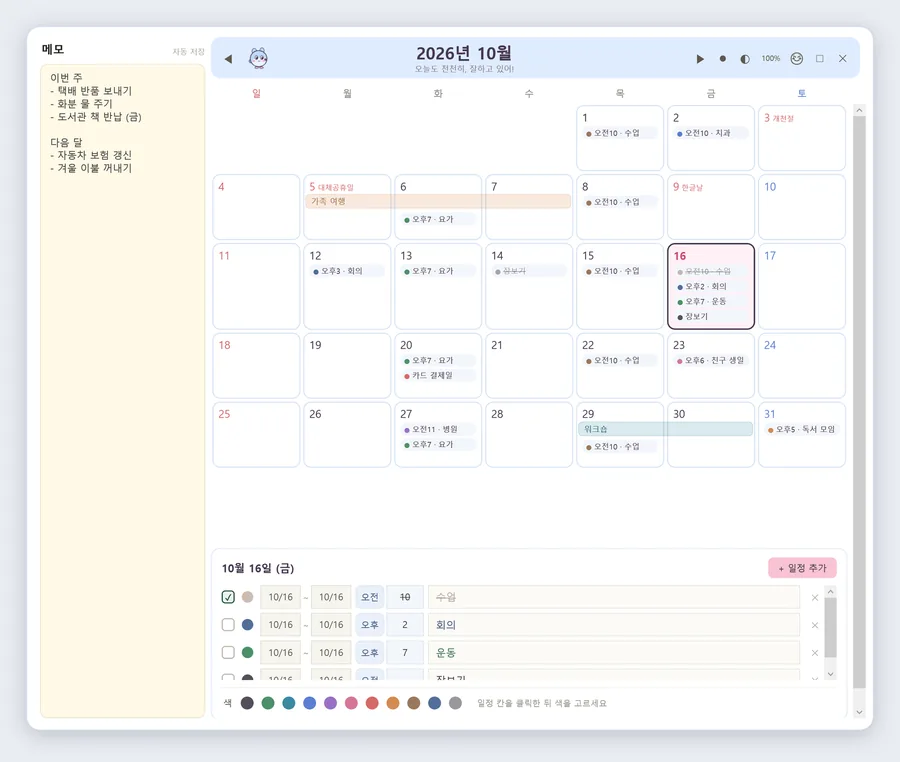
Task: Click the '오전11 · 병원' event on the 27th
Action: [438, 429]
